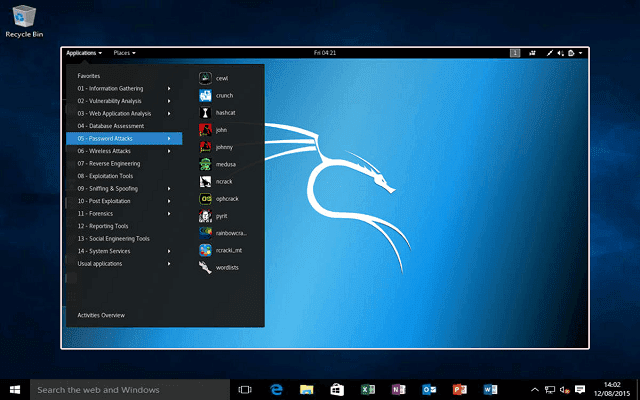Image resolution: width=640 pixels, height=400 pixels.
Task: Click the Kali clock Fri 04:21
Action: 325,53
